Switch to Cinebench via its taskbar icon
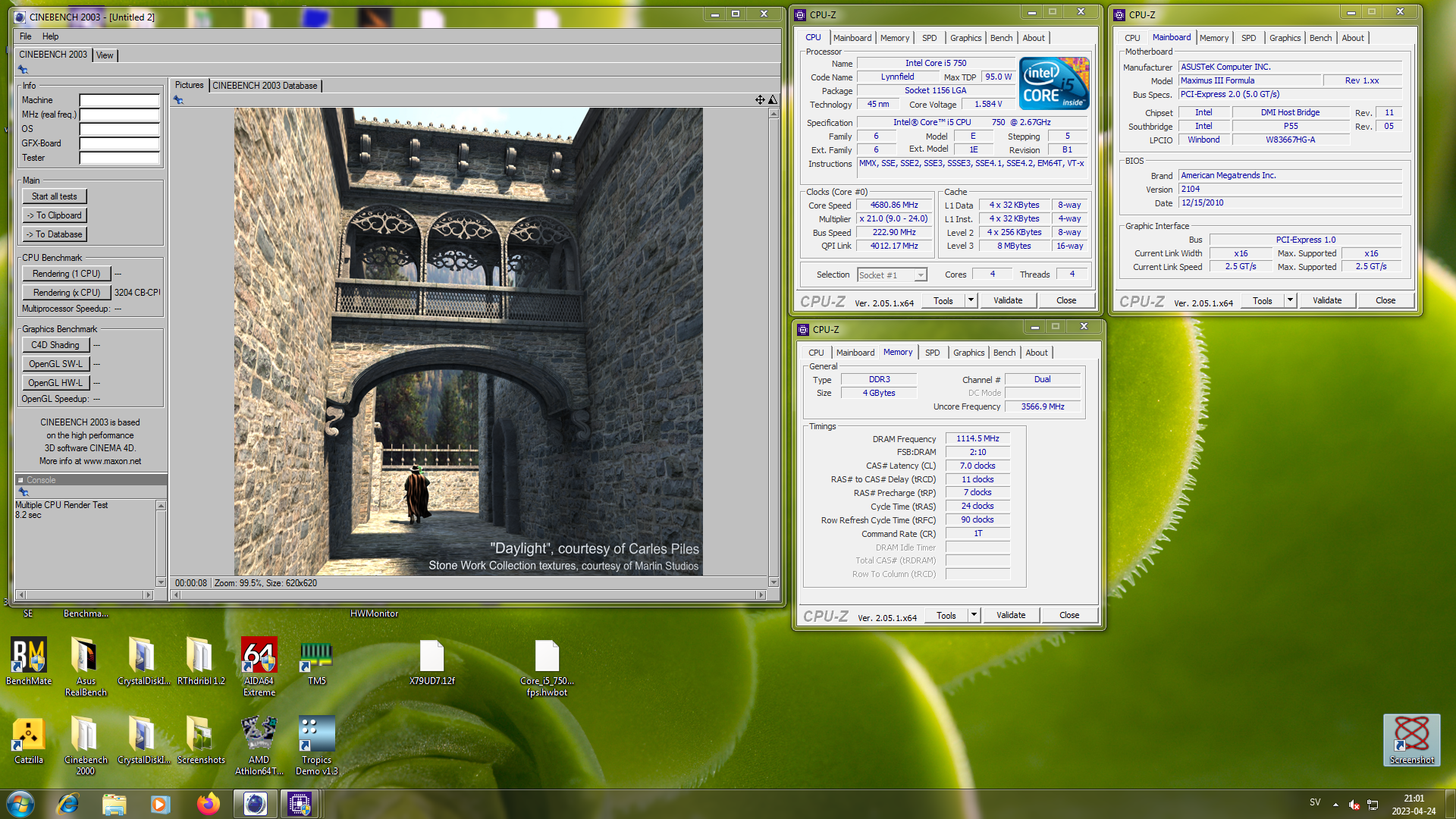1456x819 pixels. point(255,804)
